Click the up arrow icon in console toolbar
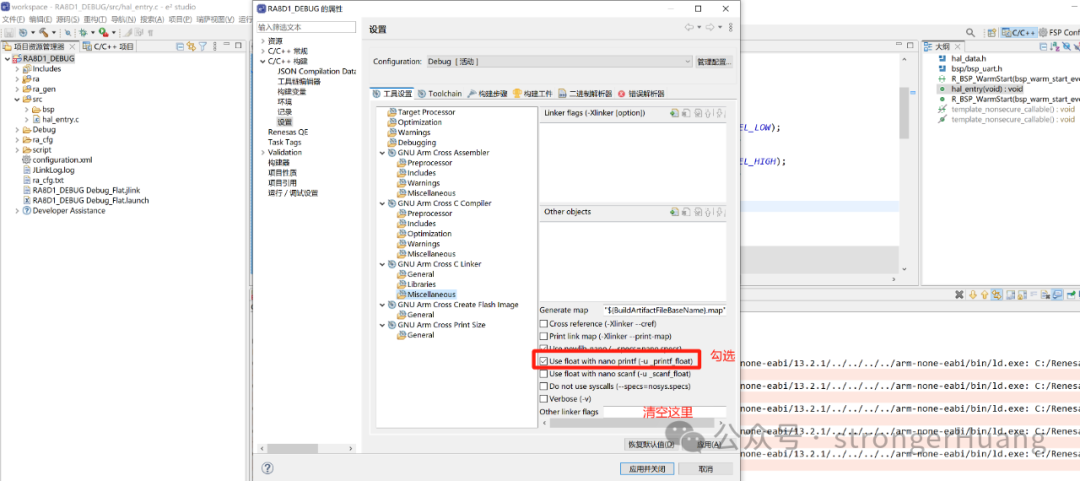 coord(984,294)
